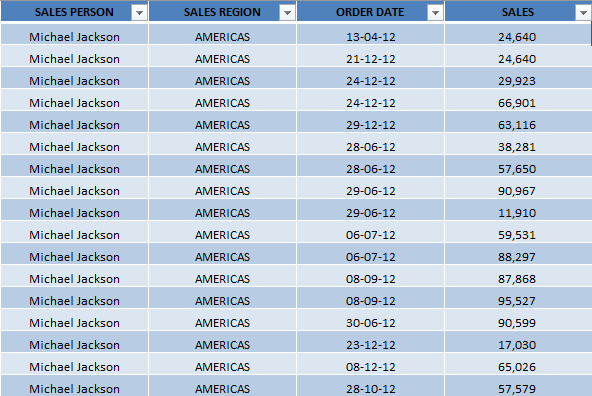The height and width of the screenshot is (396, 592).
Task: Open the SALES REGION filter dropdown
Action: [x=287, y=13]
